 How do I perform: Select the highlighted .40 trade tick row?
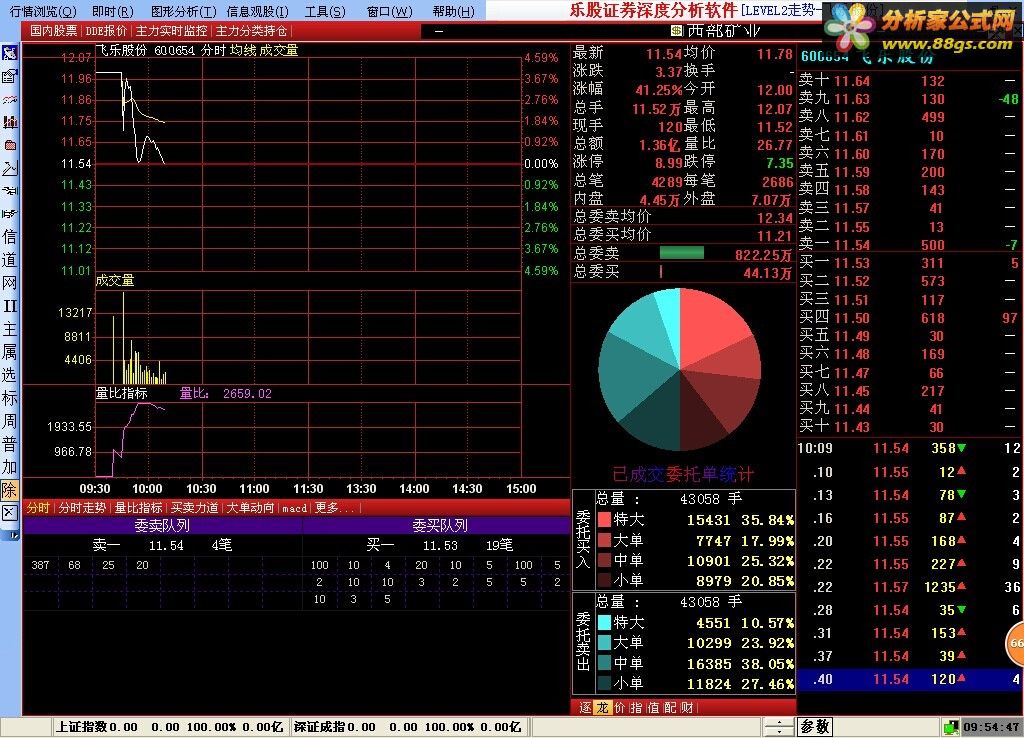tap(909, 679)
